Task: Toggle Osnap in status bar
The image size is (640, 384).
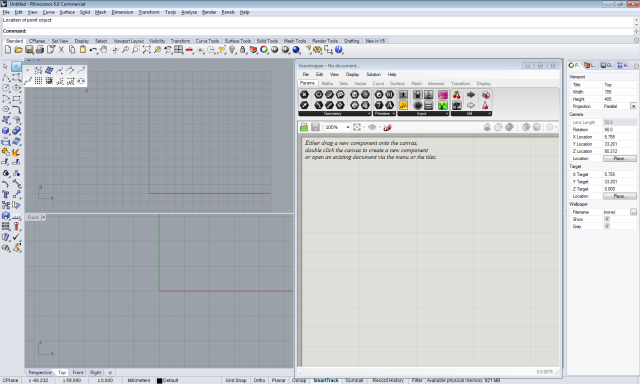Action: coord(299,380)
